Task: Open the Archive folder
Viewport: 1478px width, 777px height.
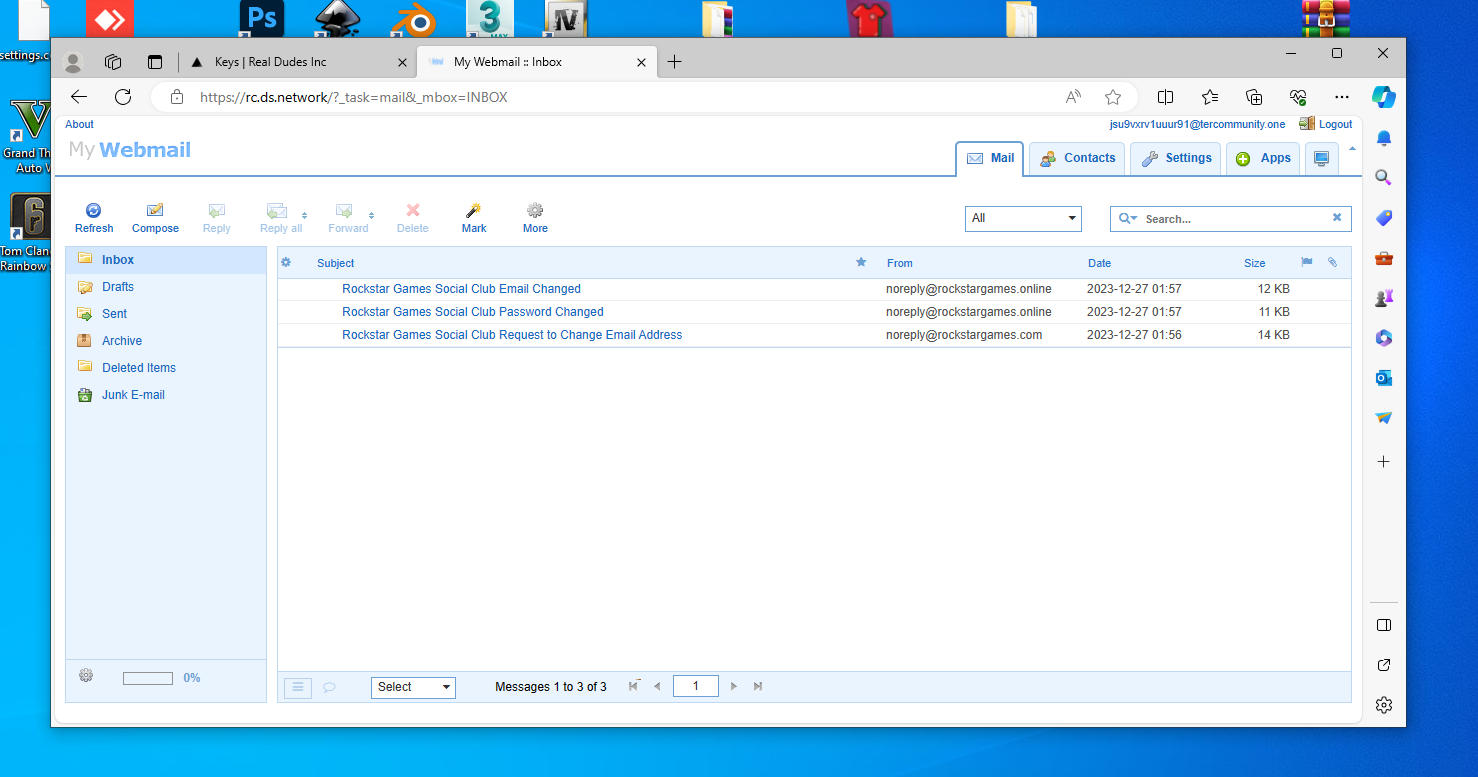Action: (x=166, y=341)
